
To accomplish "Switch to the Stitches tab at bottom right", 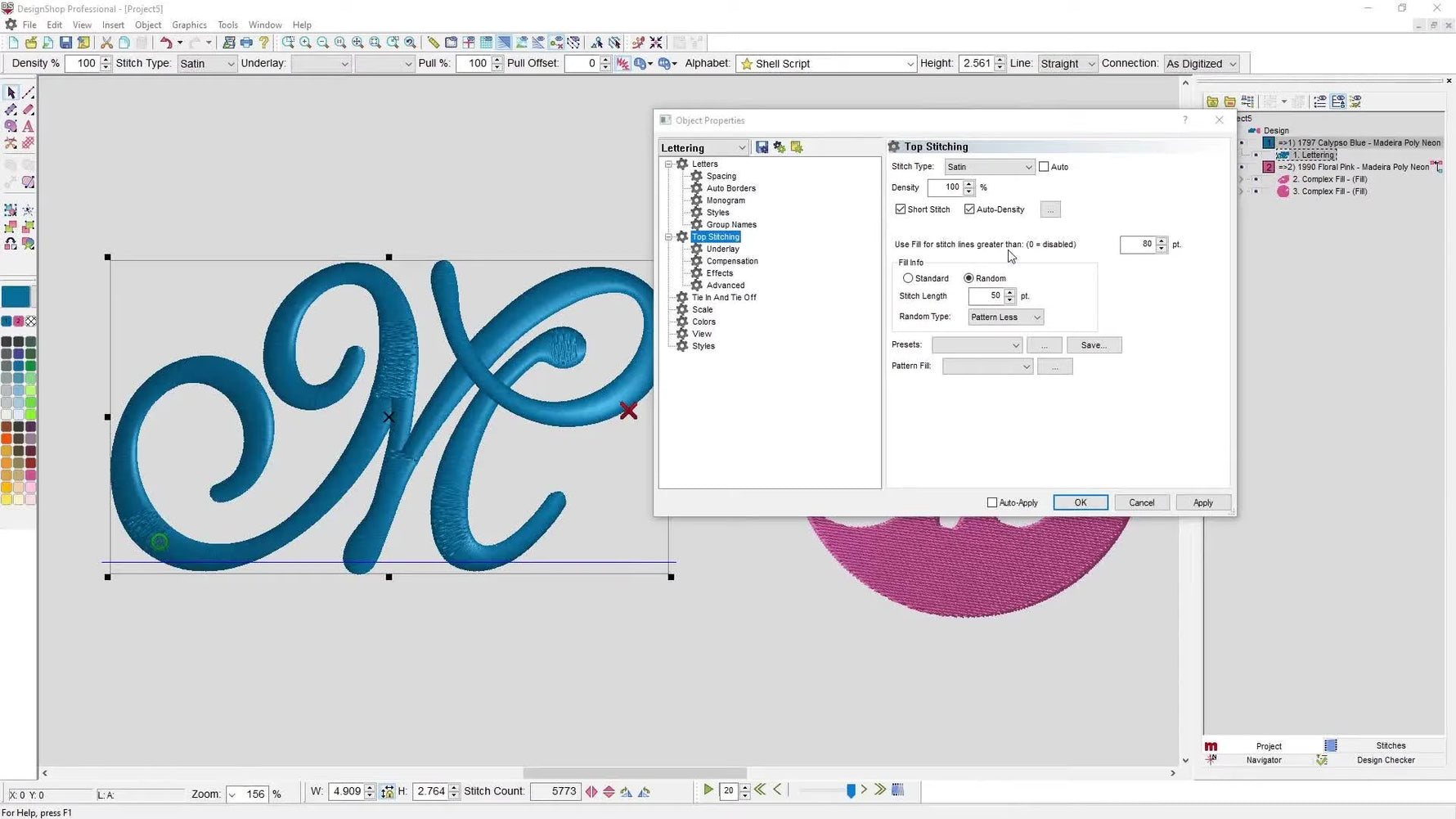I will click(x=1390, y=745).
